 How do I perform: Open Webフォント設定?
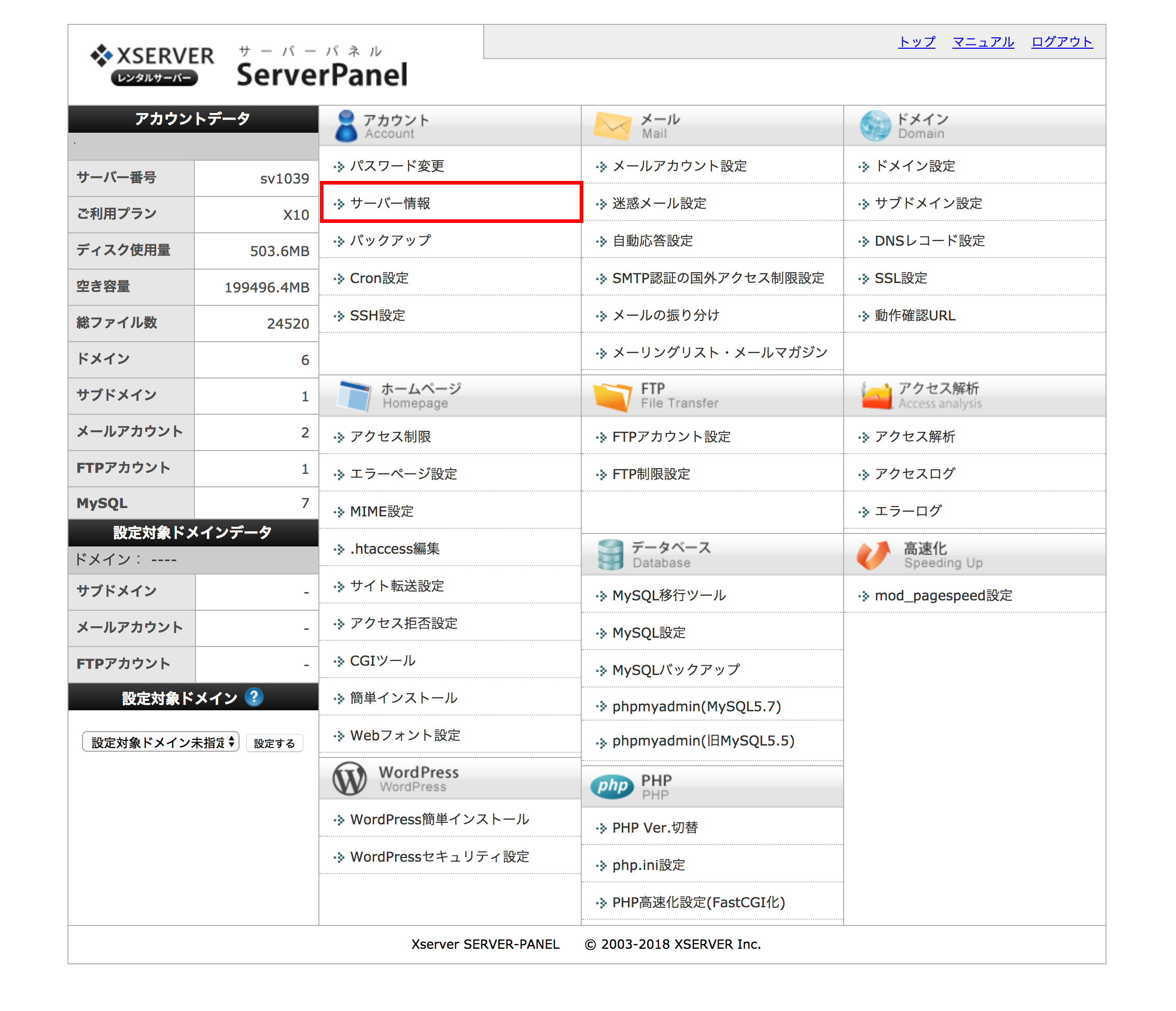[405, 735]
